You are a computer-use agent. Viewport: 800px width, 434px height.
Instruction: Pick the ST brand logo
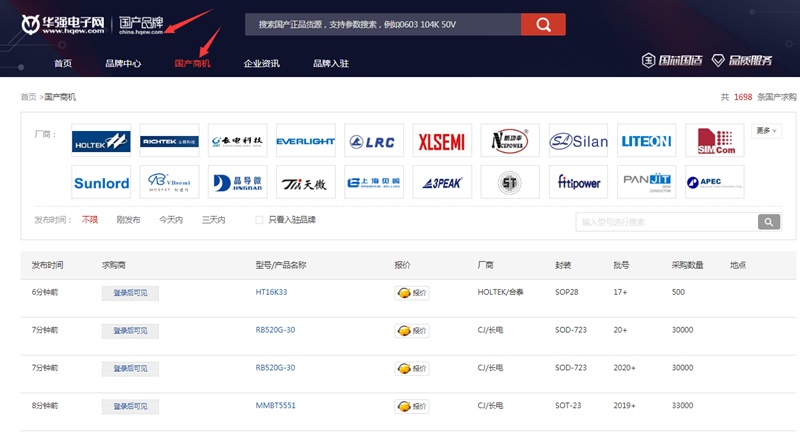click(x=510, y=182)
